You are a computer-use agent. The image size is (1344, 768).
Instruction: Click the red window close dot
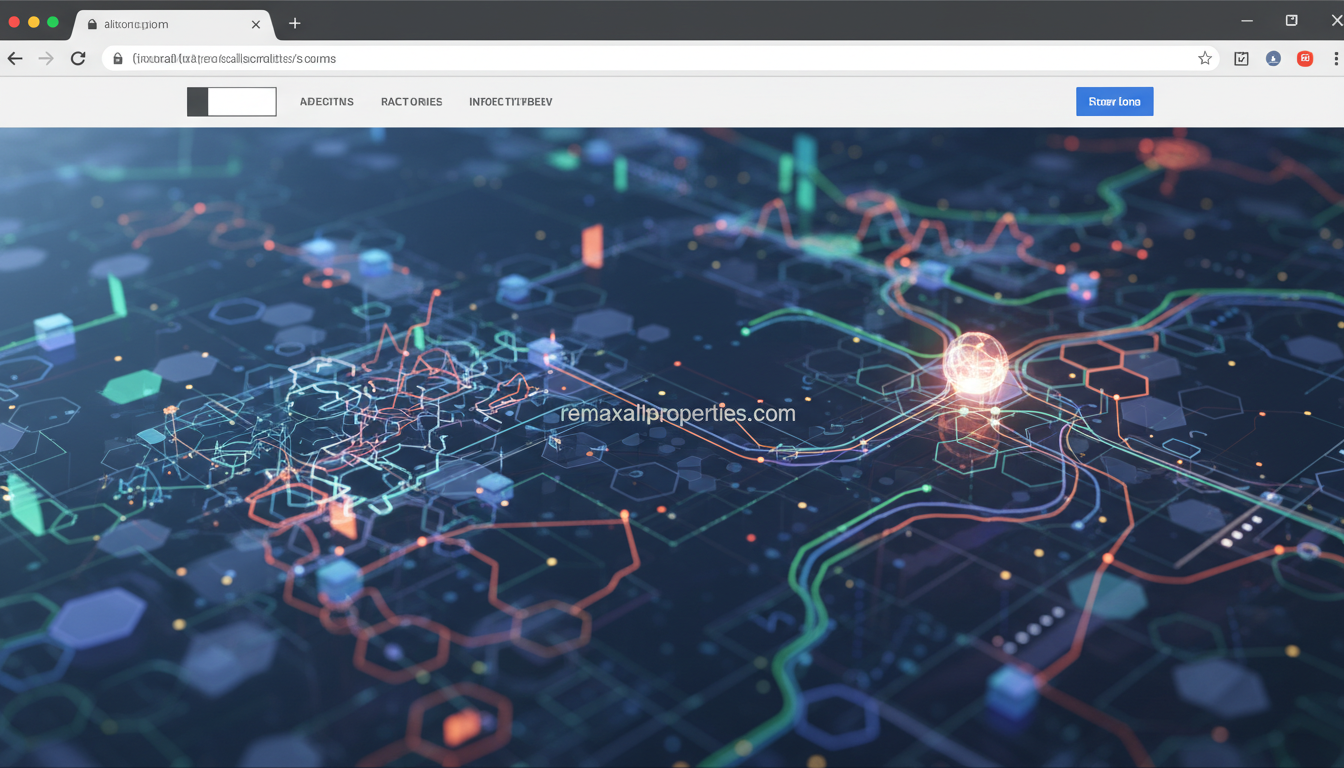pyautogui.click(x=14, y=22)
